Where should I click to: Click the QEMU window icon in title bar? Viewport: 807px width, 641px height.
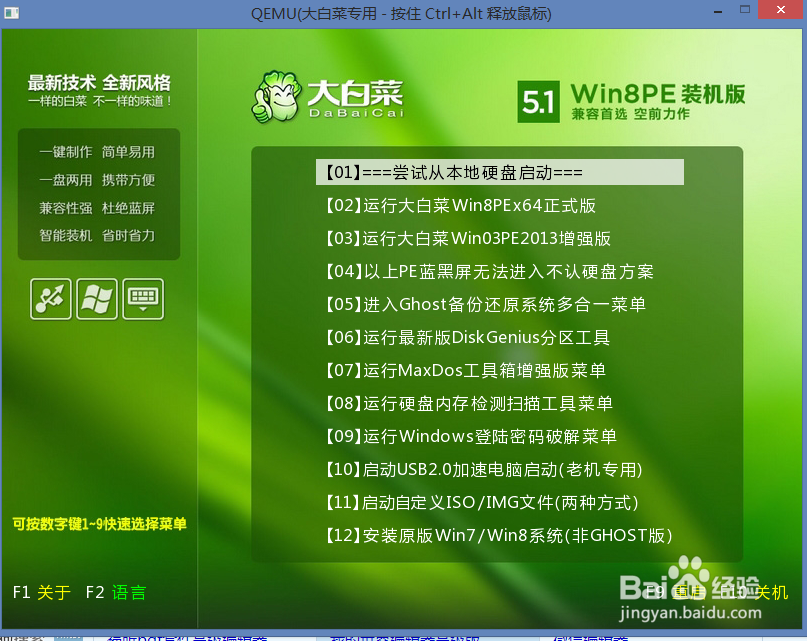(11, 12)
